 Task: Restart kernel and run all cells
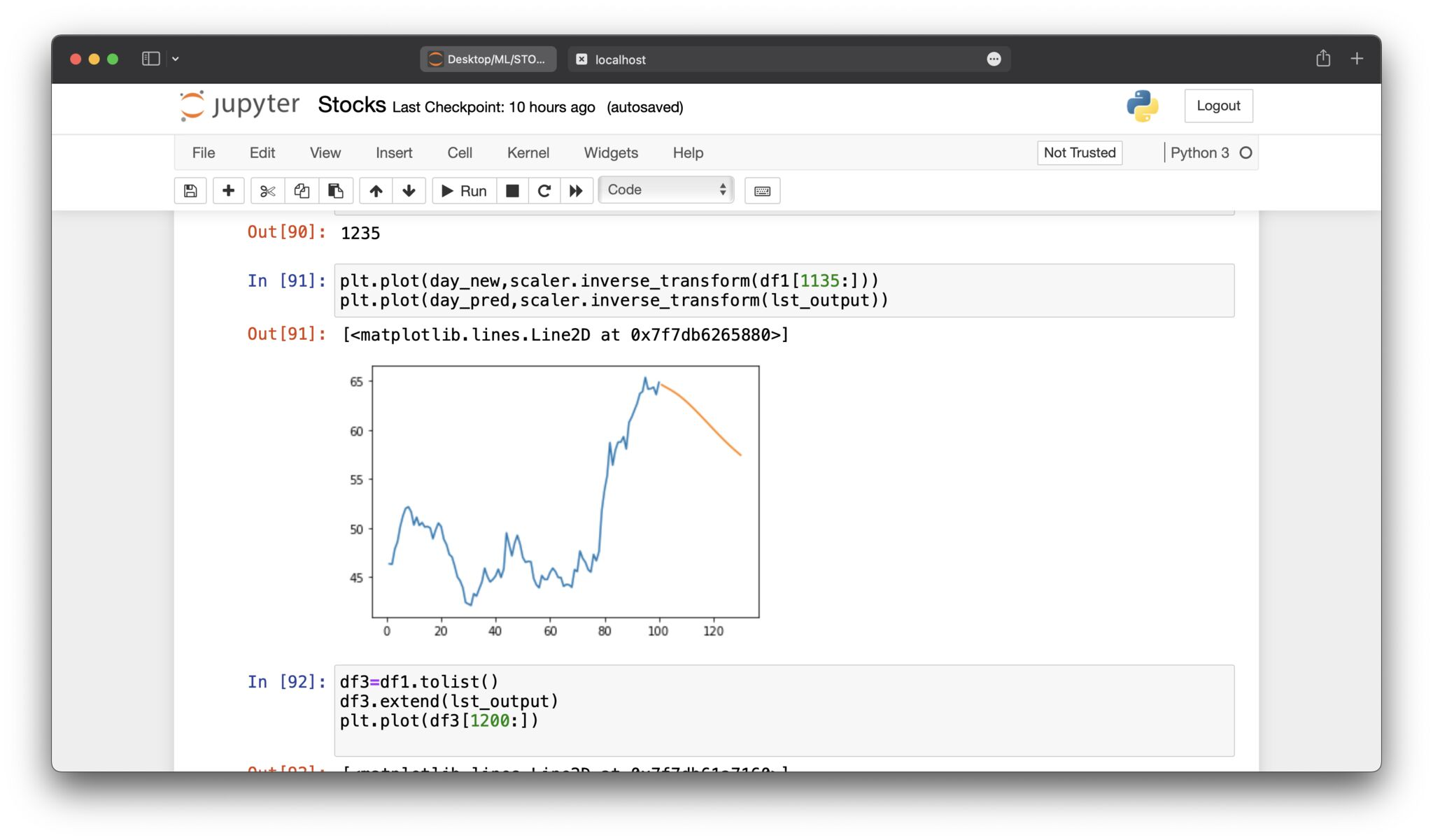[577, 190]
